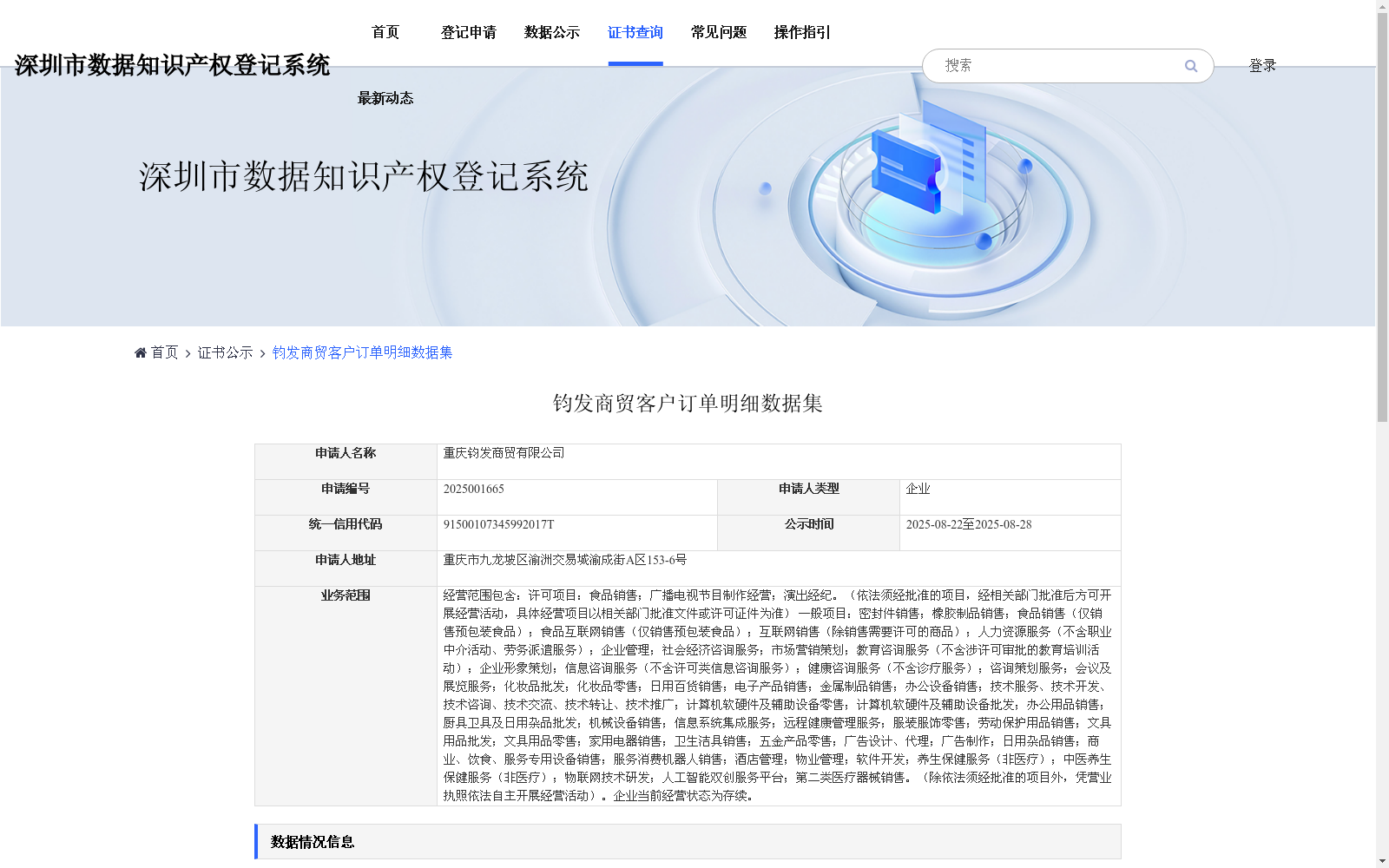The height and width of the screenshot is (868, 1389).
Task: Click the 申请人名称 label cell
Action: [x=346, y=462]
